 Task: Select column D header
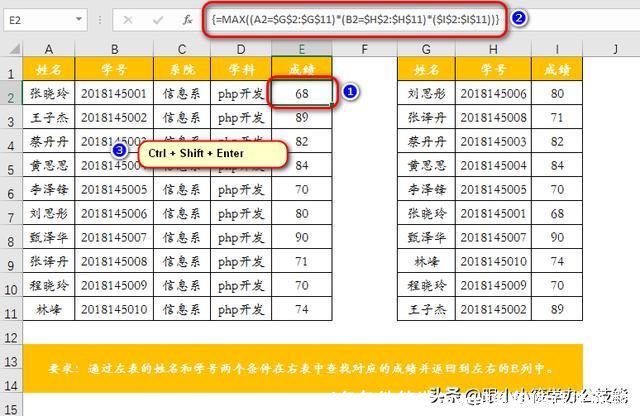pos(241,49)
